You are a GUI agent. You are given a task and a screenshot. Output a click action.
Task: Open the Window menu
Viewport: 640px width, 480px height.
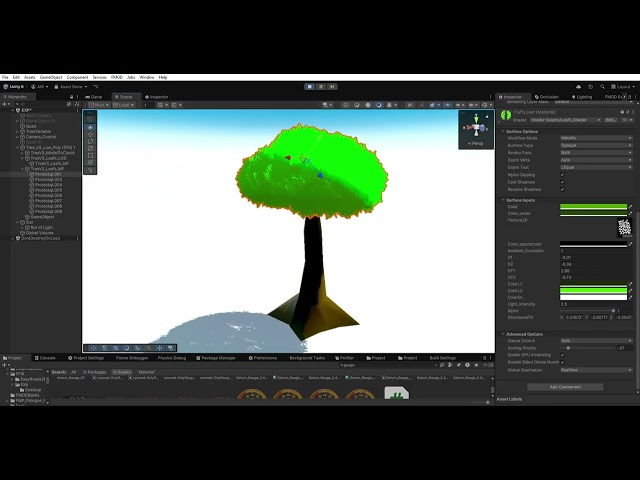pos(147,77)
